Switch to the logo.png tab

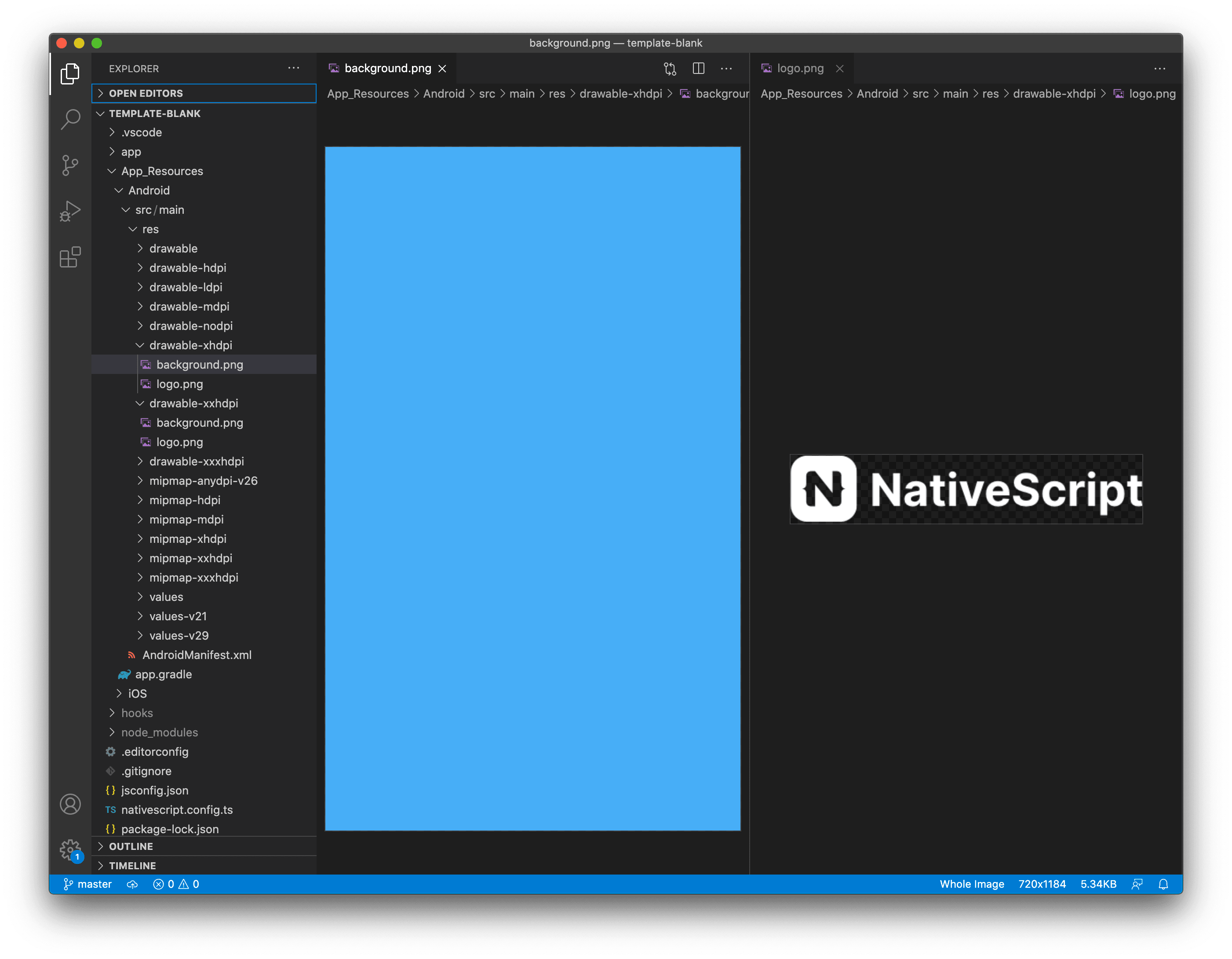(800, 68)
